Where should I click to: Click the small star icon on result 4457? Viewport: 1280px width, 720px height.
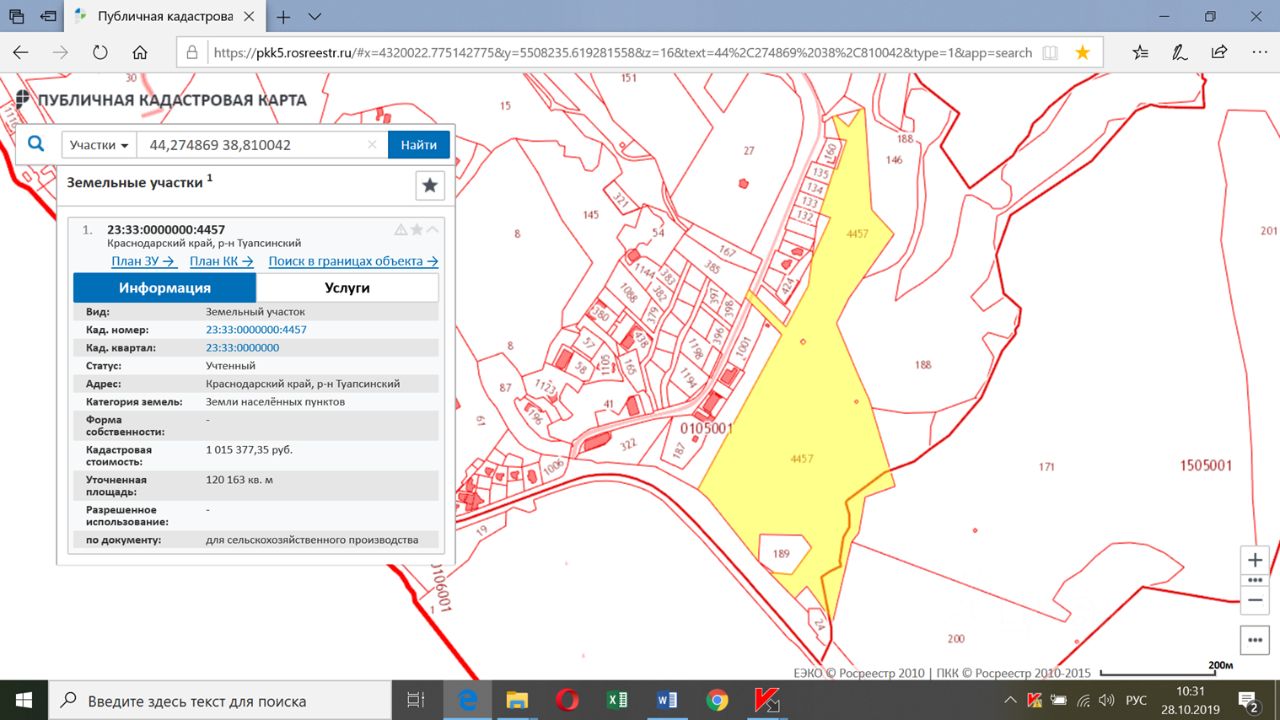tap(417, 229)
